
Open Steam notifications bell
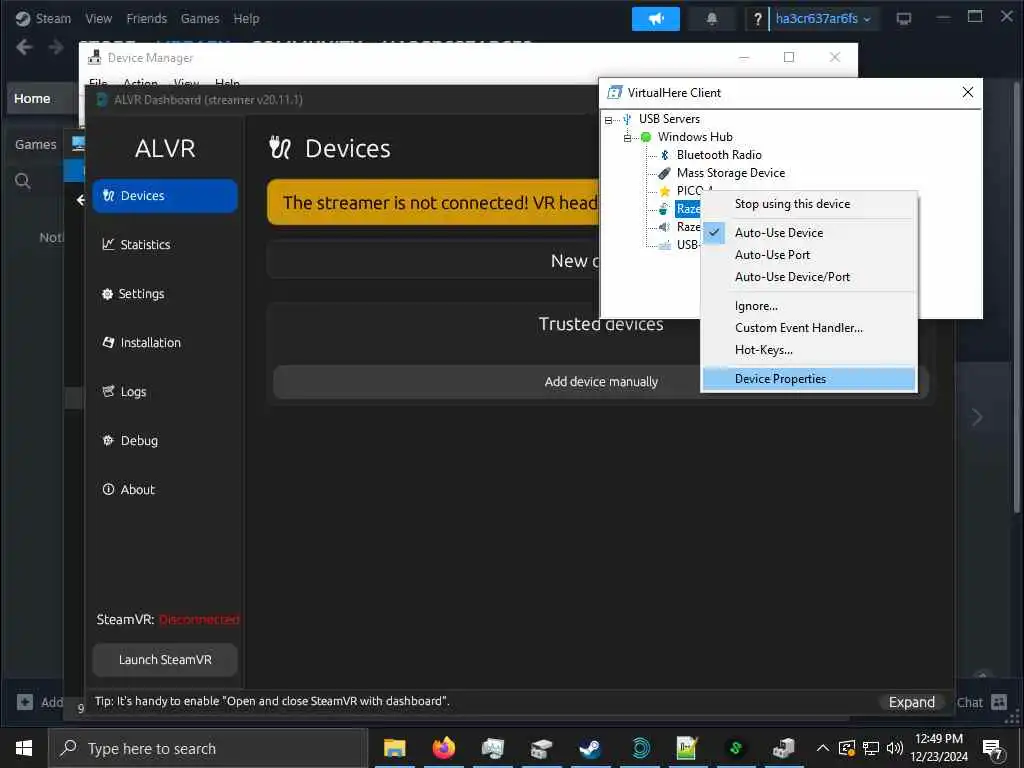point(712,19)
